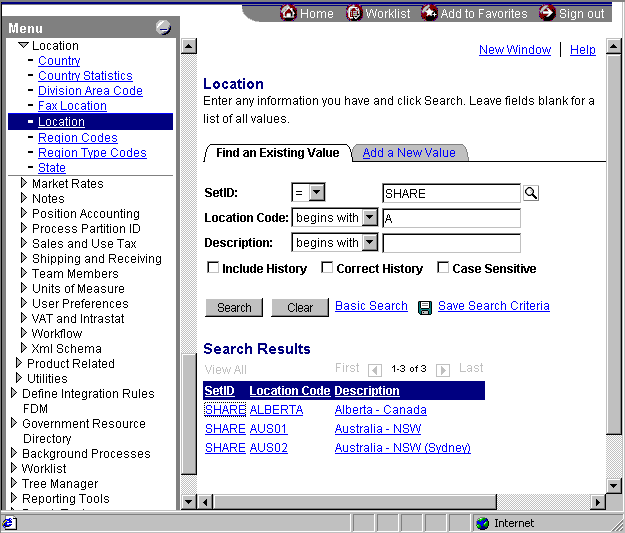Open the Worklist icon in header
Image resolution: width=625 pixels, height=533 pixels.
(354, 13)
